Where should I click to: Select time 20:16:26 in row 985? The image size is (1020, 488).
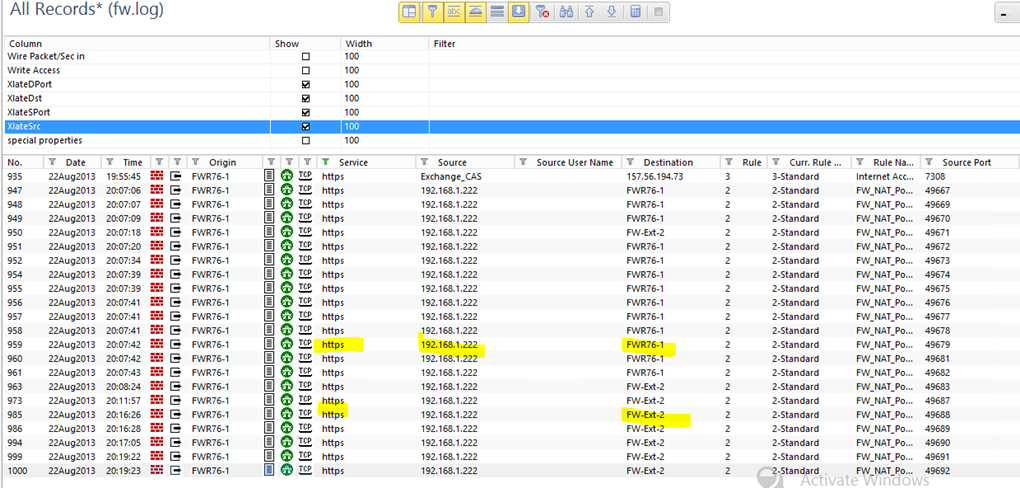123,414
